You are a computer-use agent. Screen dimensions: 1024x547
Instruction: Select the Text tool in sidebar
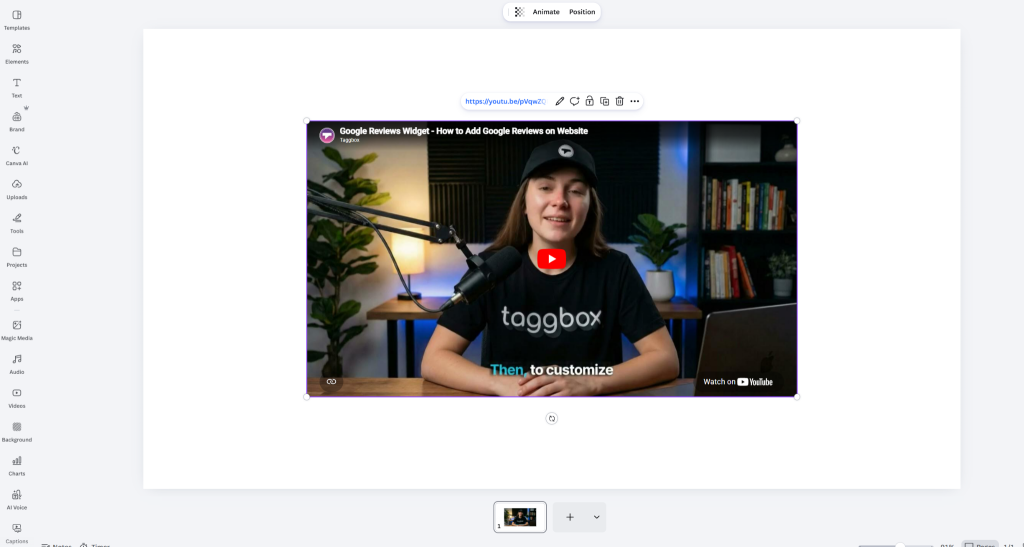coord(17,87)
